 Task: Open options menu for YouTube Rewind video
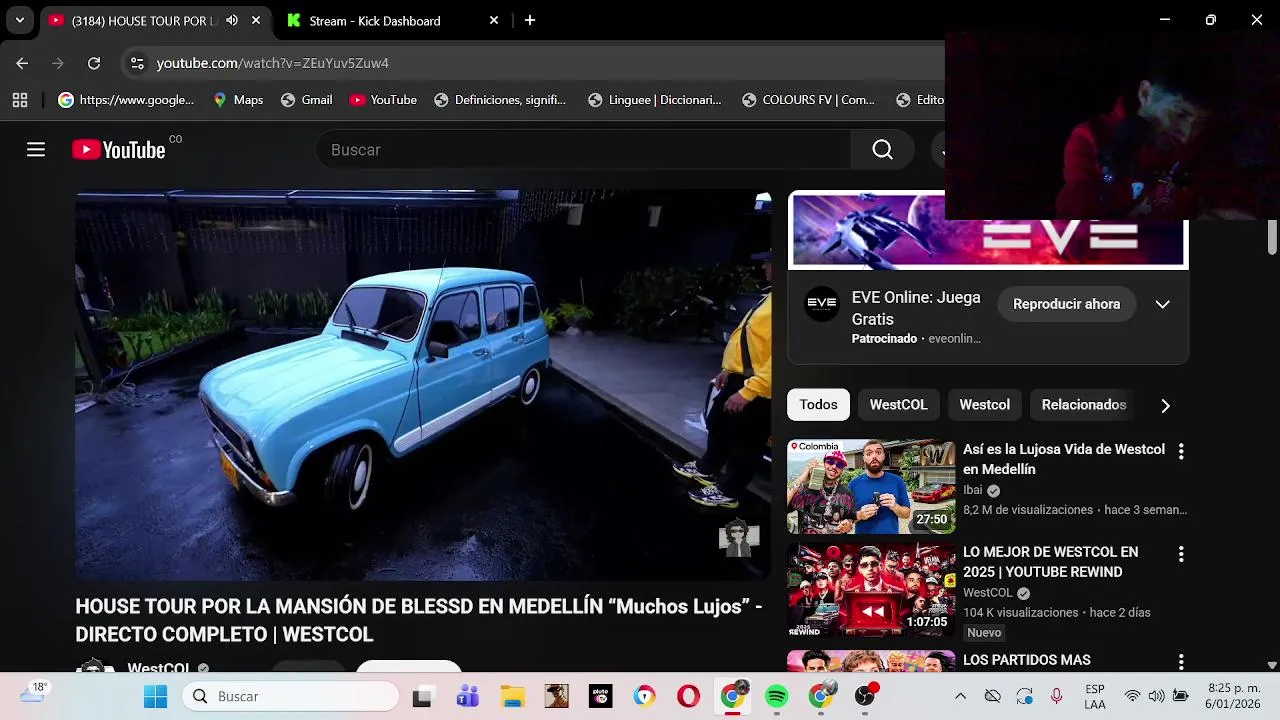(x=1181, y=554)
